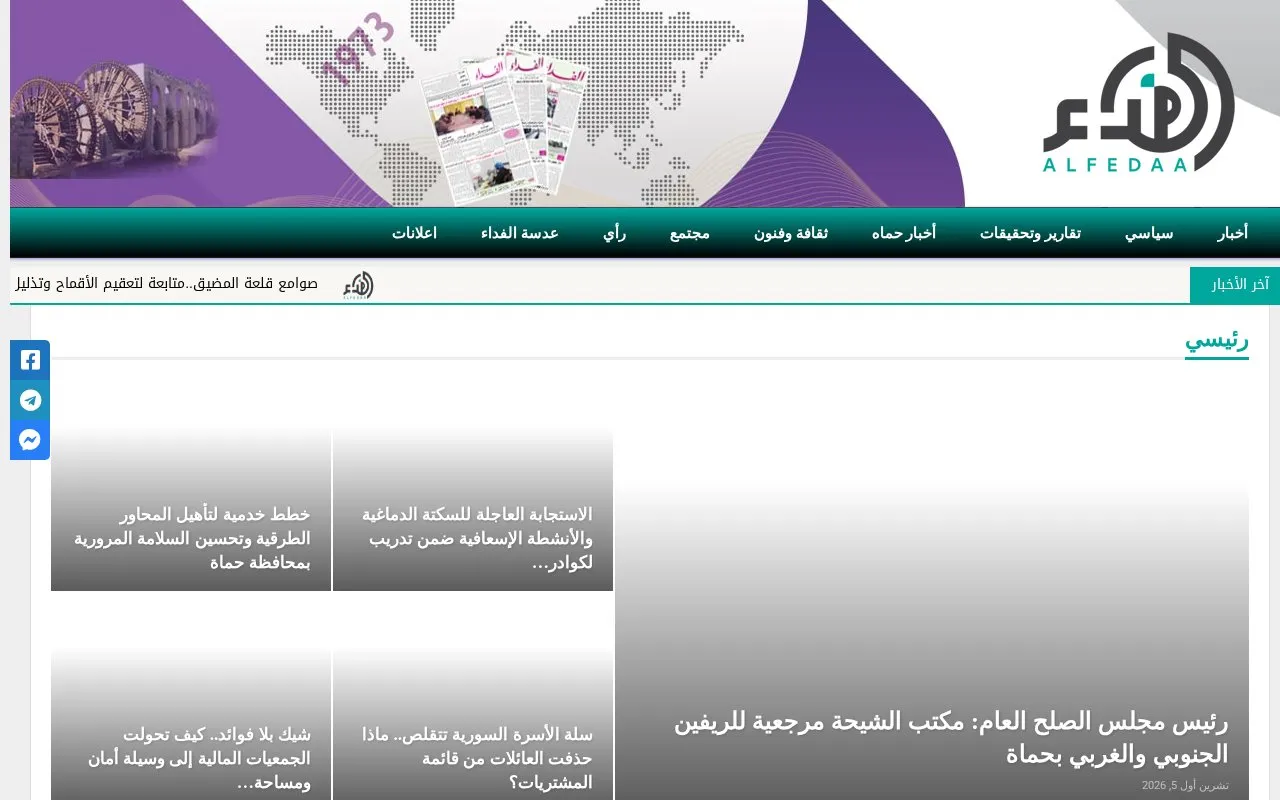Open the تقارير وتحقيقات menu item
Viewport: 1280px width, 800px height.
(1030, 233)
